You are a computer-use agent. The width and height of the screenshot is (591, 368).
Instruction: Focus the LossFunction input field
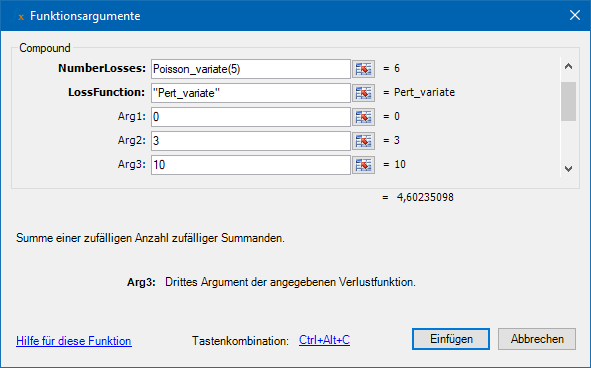(251, 93)
